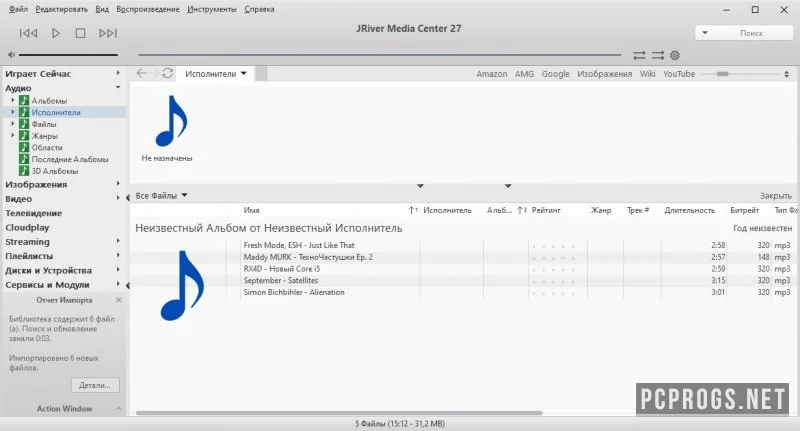Screen dimensions: 800x431
Task: Select track Simon Bichbihler - Alienation
Action: tap(294, 292)
